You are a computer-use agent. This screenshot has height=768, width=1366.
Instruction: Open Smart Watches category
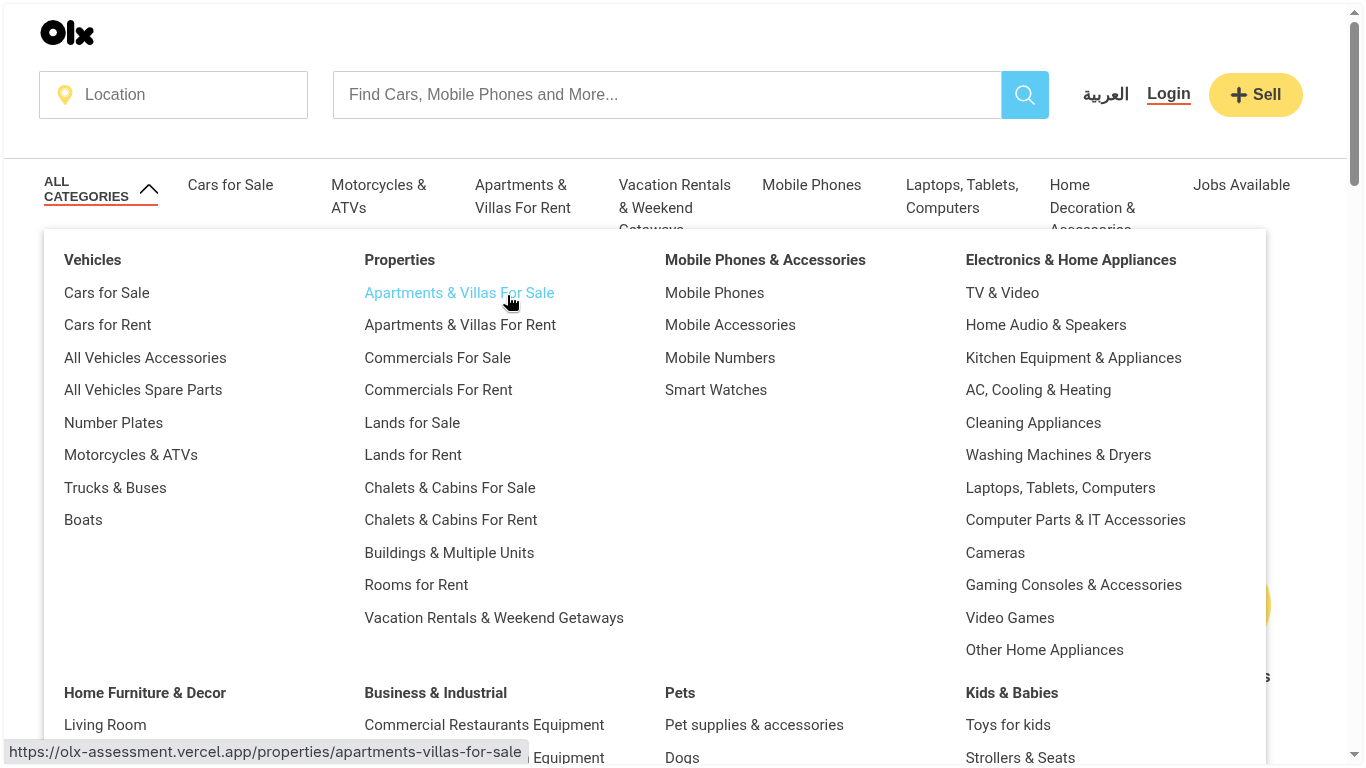(716, 390)
